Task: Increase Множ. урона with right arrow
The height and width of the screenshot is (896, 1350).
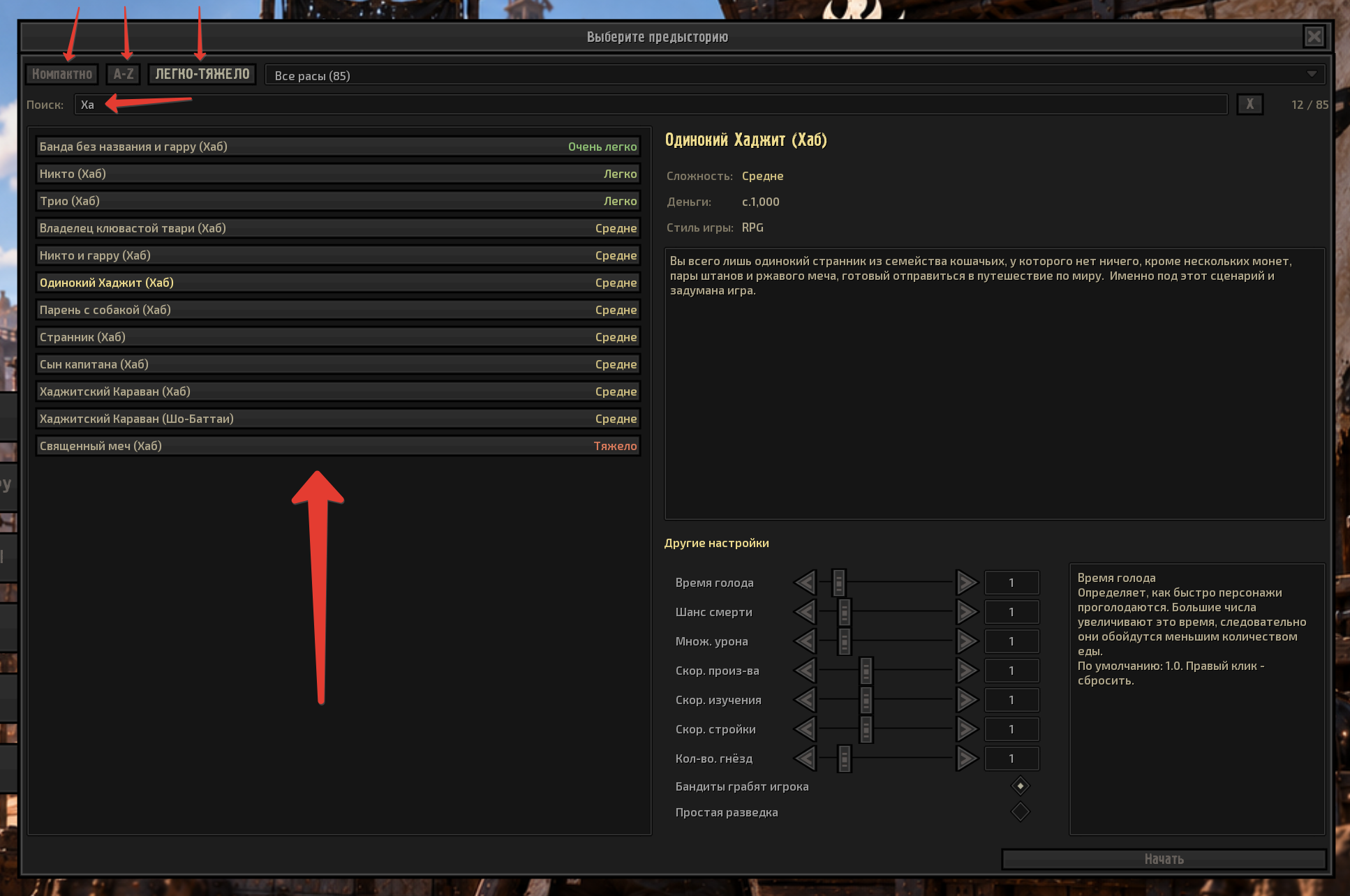Action: pos(967,641)
